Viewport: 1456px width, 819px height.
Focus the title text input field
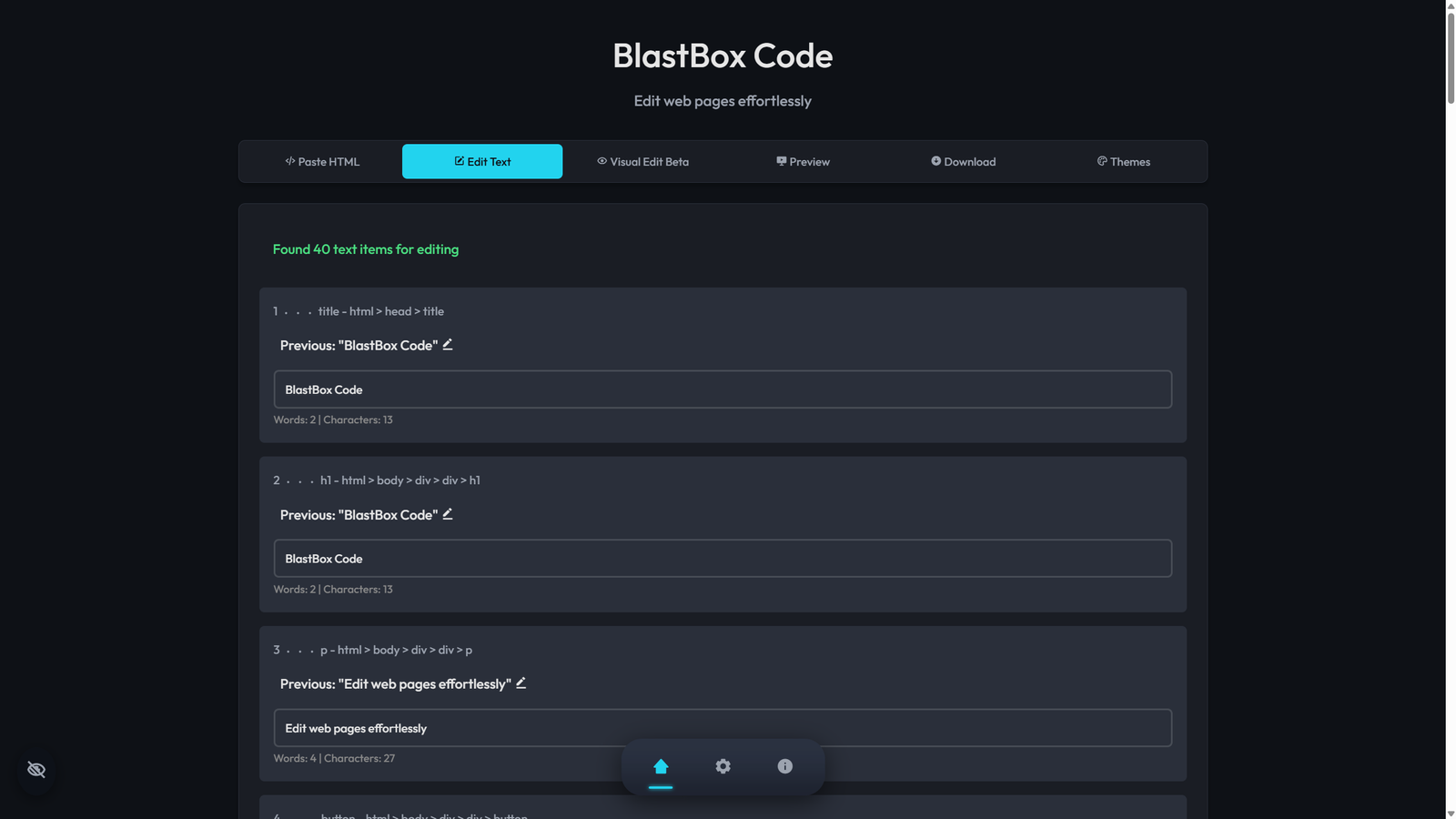723,389
